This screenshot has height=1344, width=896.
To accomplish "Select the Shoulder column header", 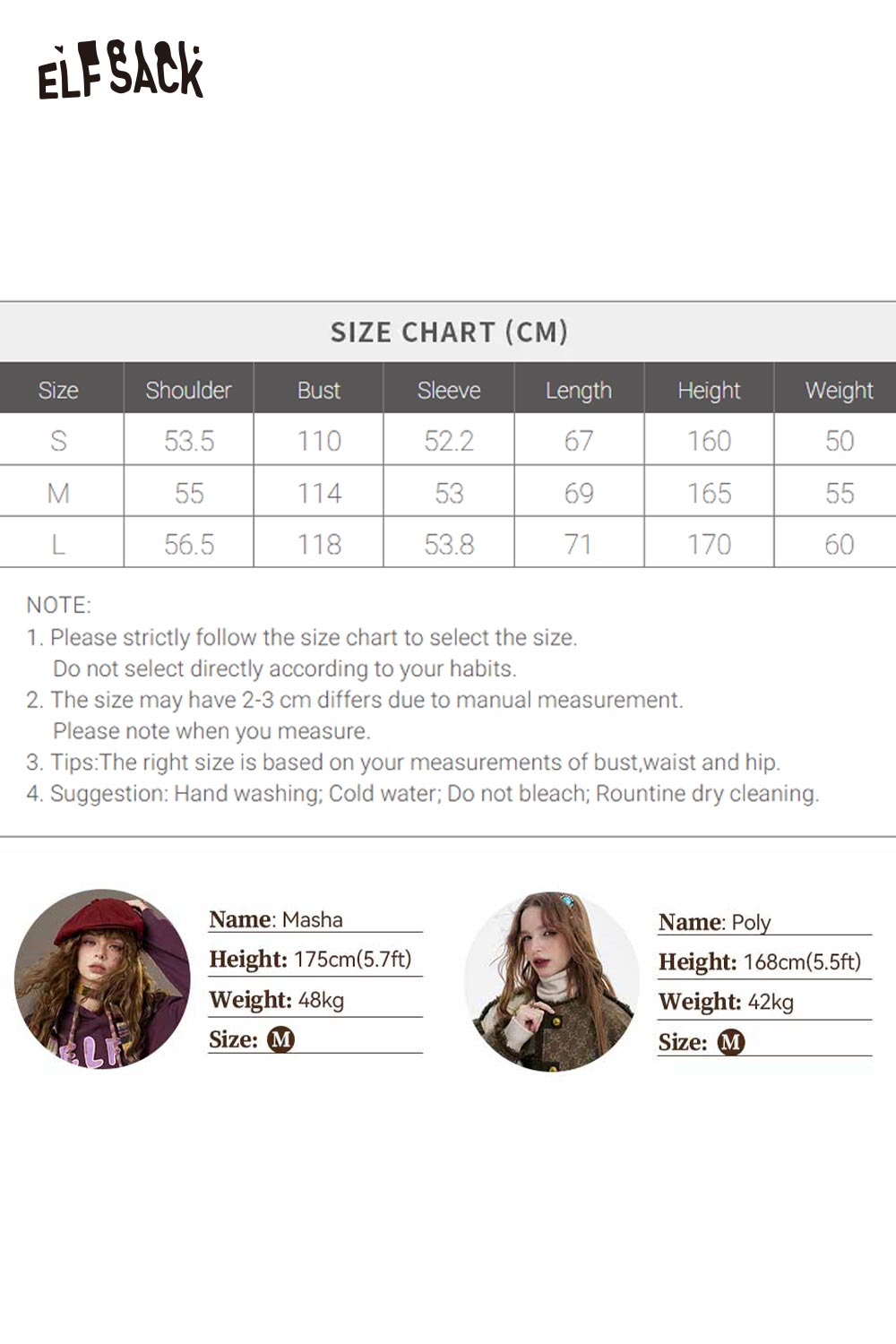I will point(188,391).
